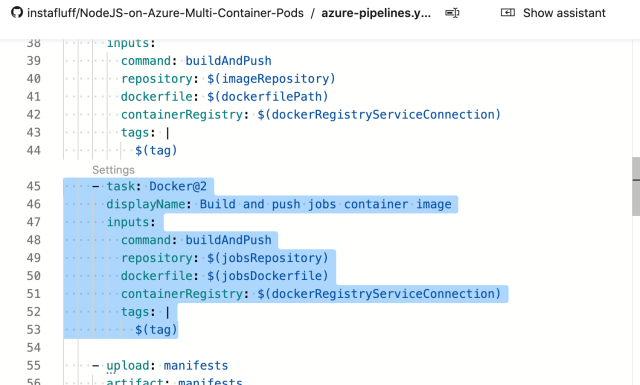Click the azure-pipelines.y... file name
Screen dimensions: 640x385
pos(376,13)
